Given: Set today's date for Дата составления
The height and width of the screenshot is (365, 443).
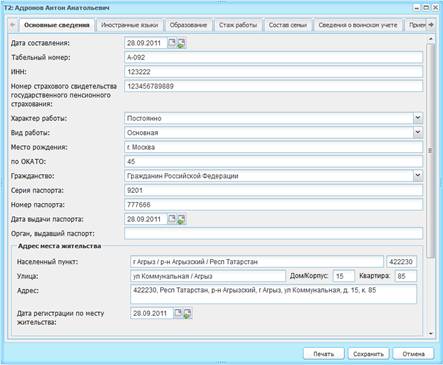Looking at the screenshot, I should pyautogui.click(x=181, y=43).
